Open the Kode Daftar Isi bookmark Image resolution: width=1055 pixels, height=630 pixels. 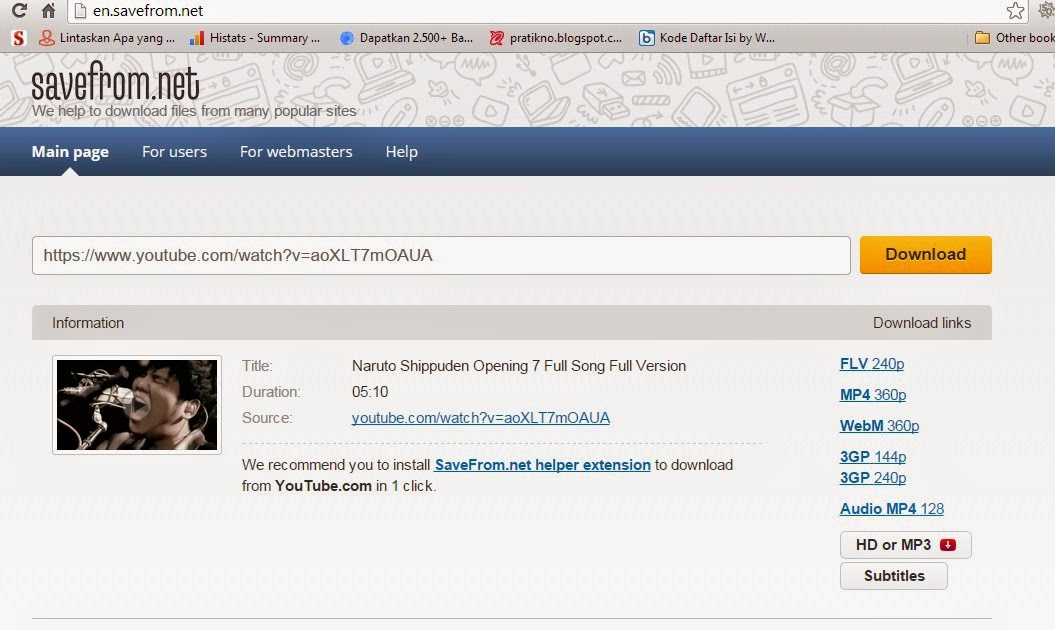pos(706,38)
